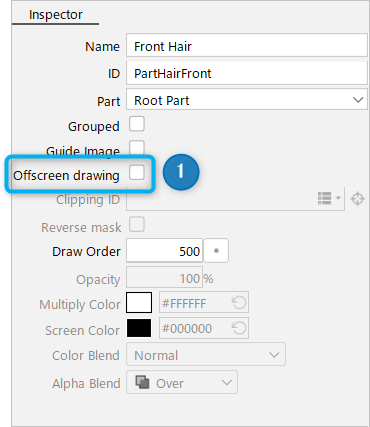Click the Alpha Blend Over layers icon
370x427 pixels.
pyautogui.click(x=142, y=382)
